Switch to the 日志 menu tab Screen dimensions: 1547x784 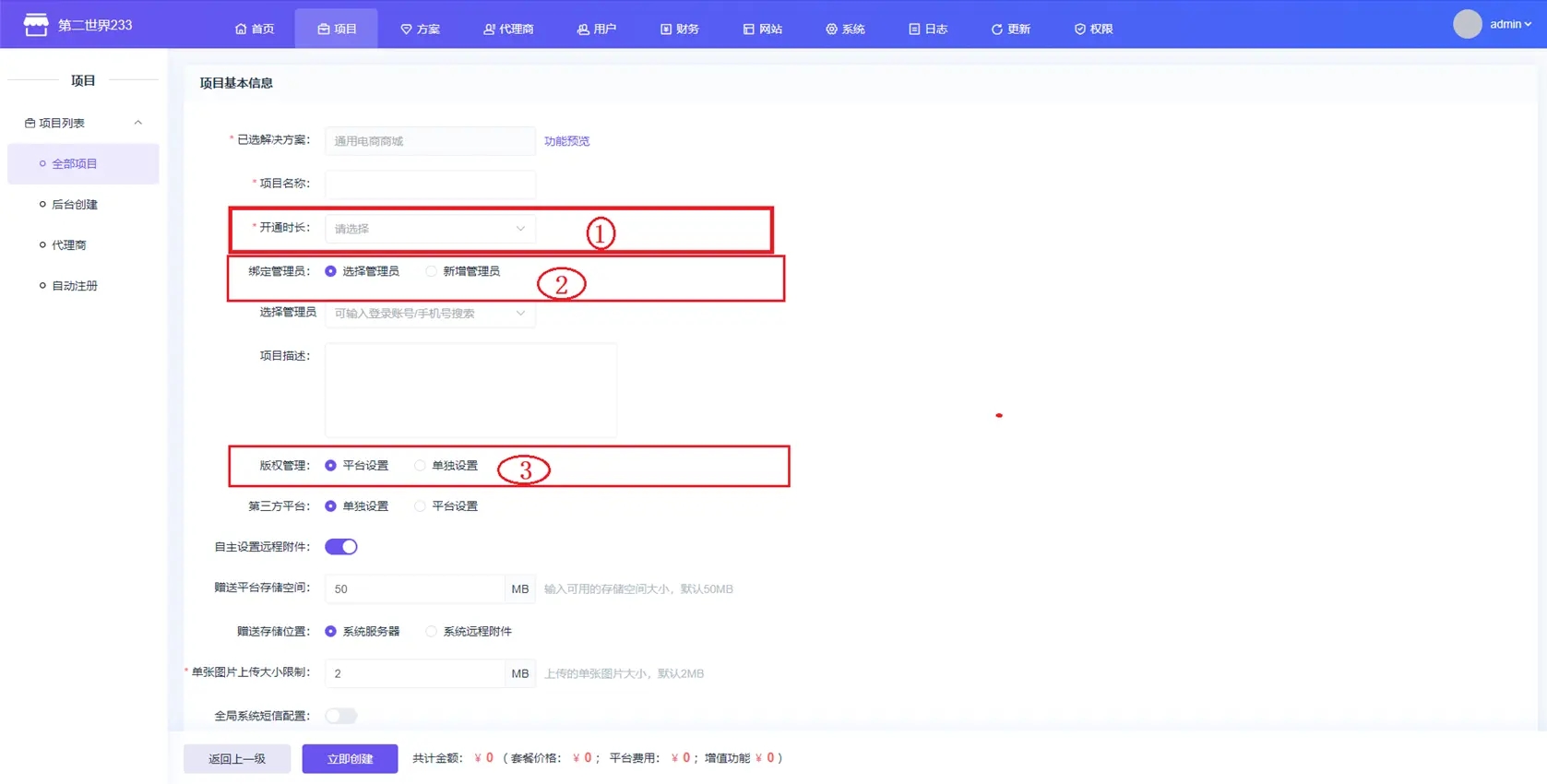click(x=928, y=30)
